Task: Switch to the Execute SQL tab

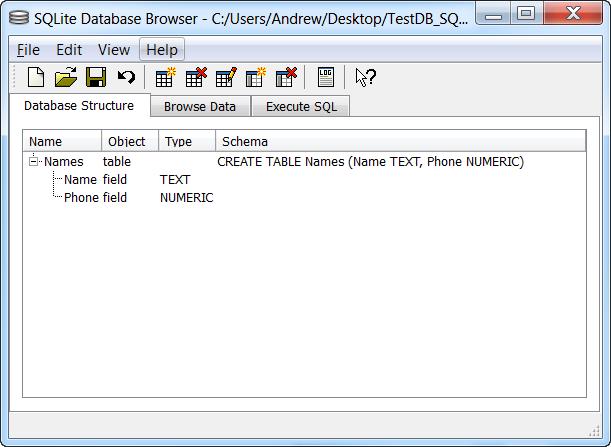Action: (300, 106)
